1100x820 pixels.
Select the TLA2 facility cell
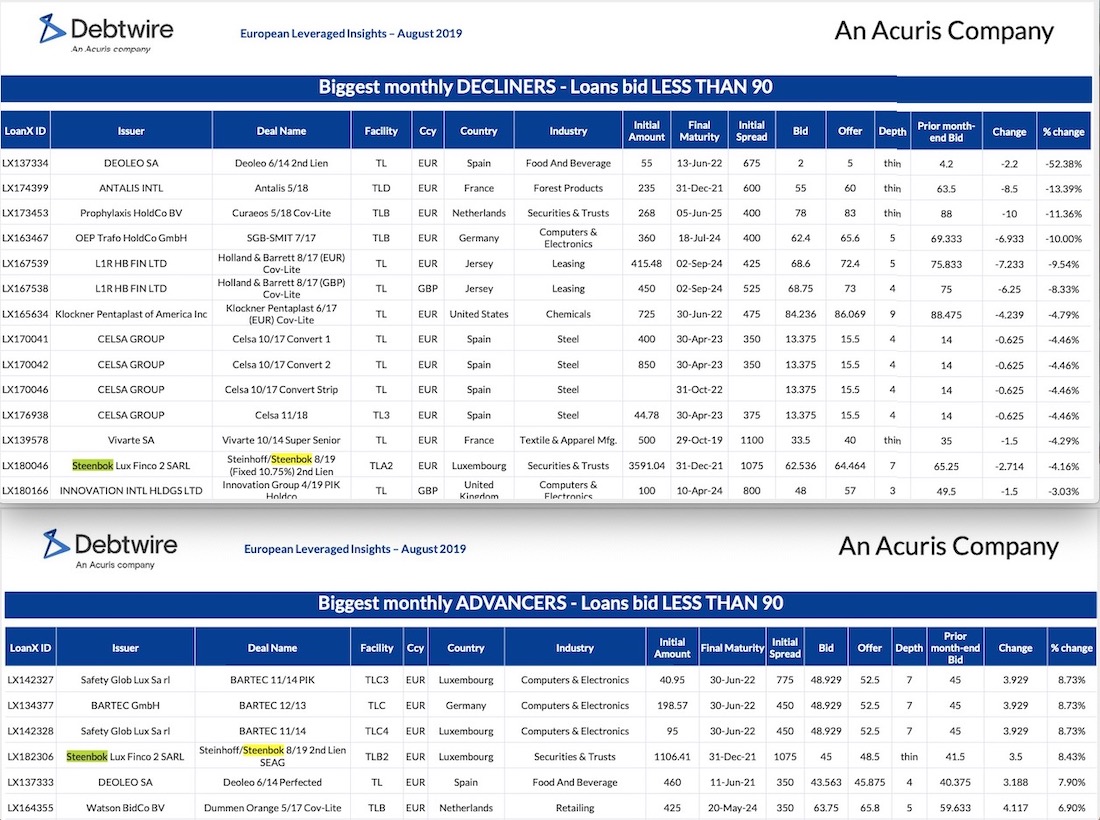[x=381, y=465]
